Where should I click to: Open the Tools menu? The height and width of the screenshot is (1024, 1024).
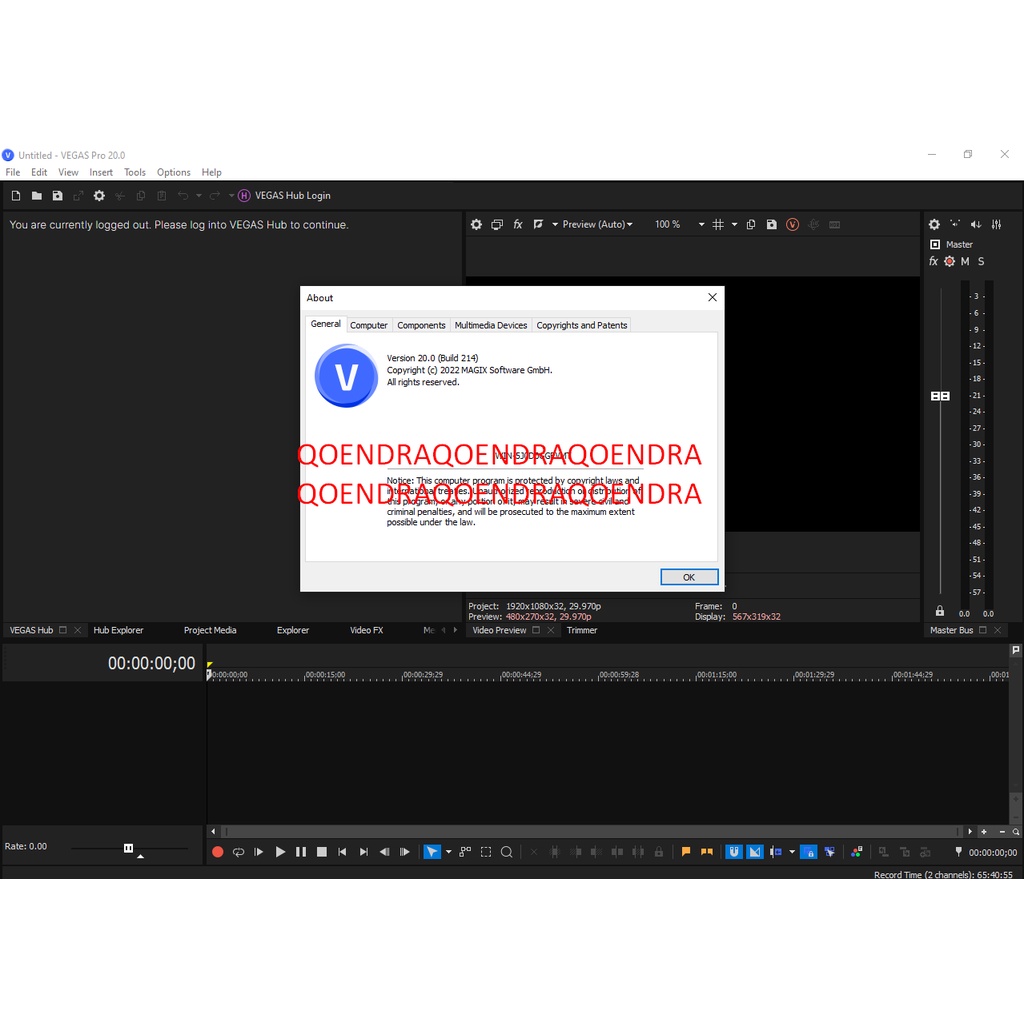[x=134, y=172]
